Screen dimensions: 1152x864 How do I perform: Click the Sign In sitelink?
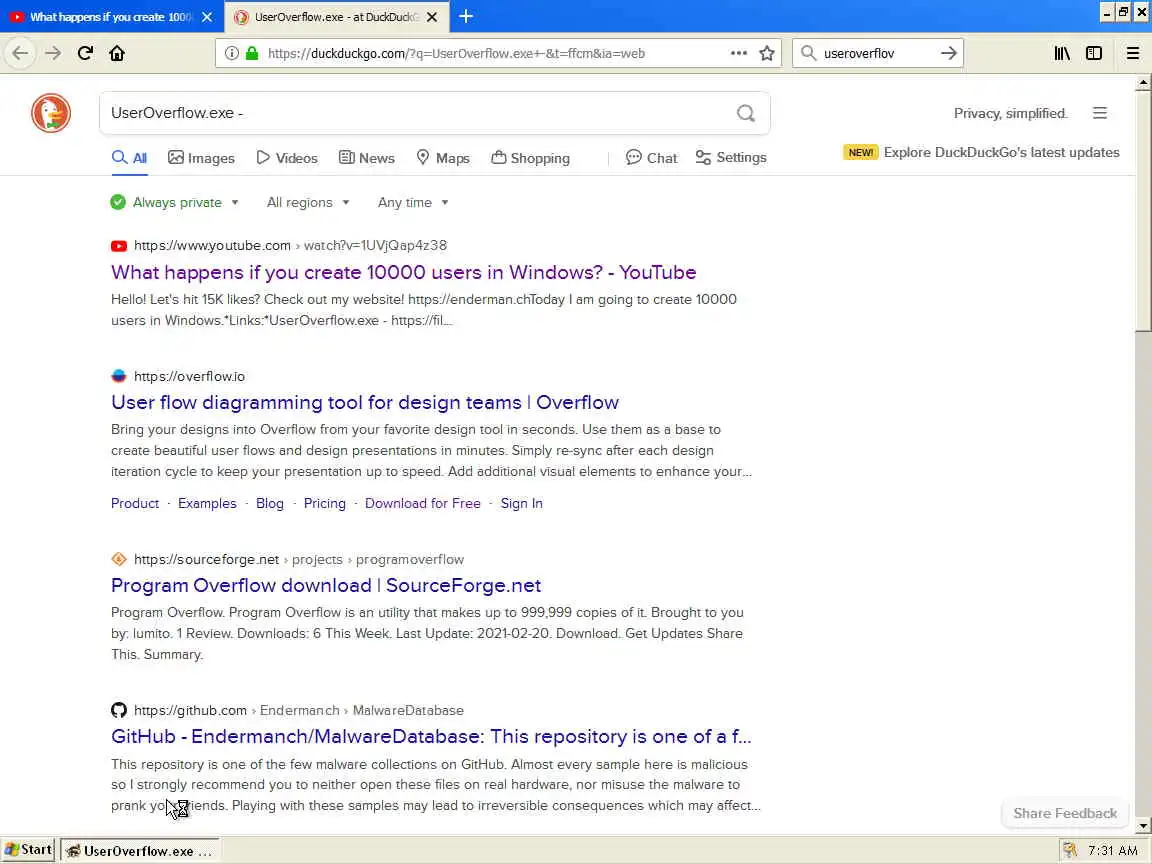pos(522,503)
